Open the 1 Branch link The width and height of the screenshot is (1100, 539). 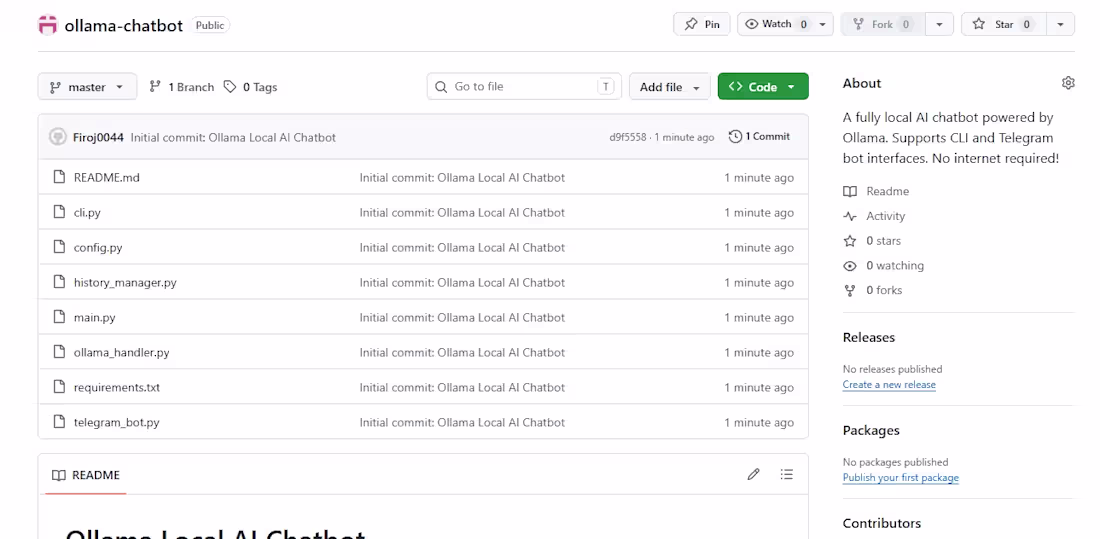182,87
